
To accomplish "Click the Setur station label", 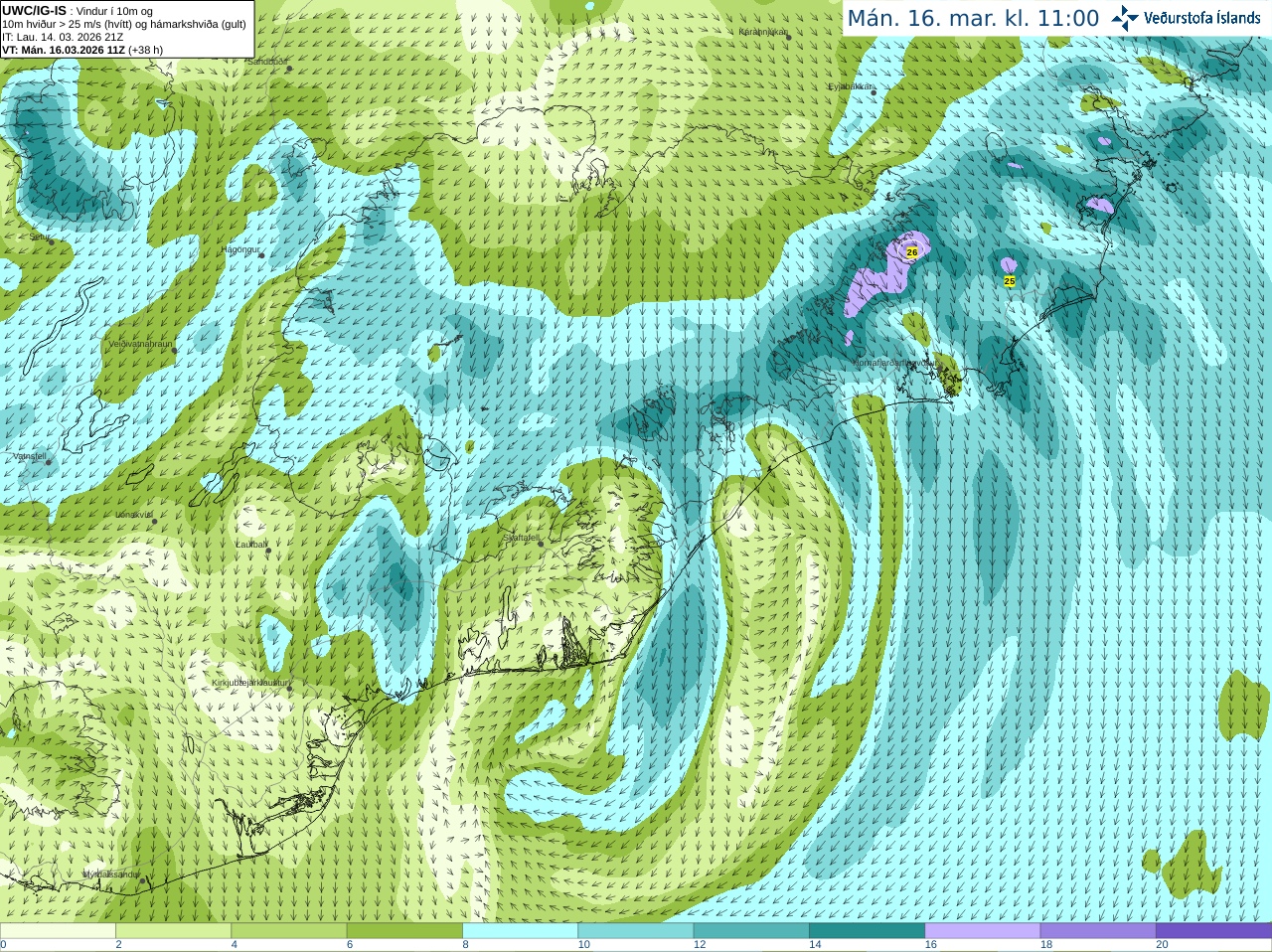I will (39, 238).
